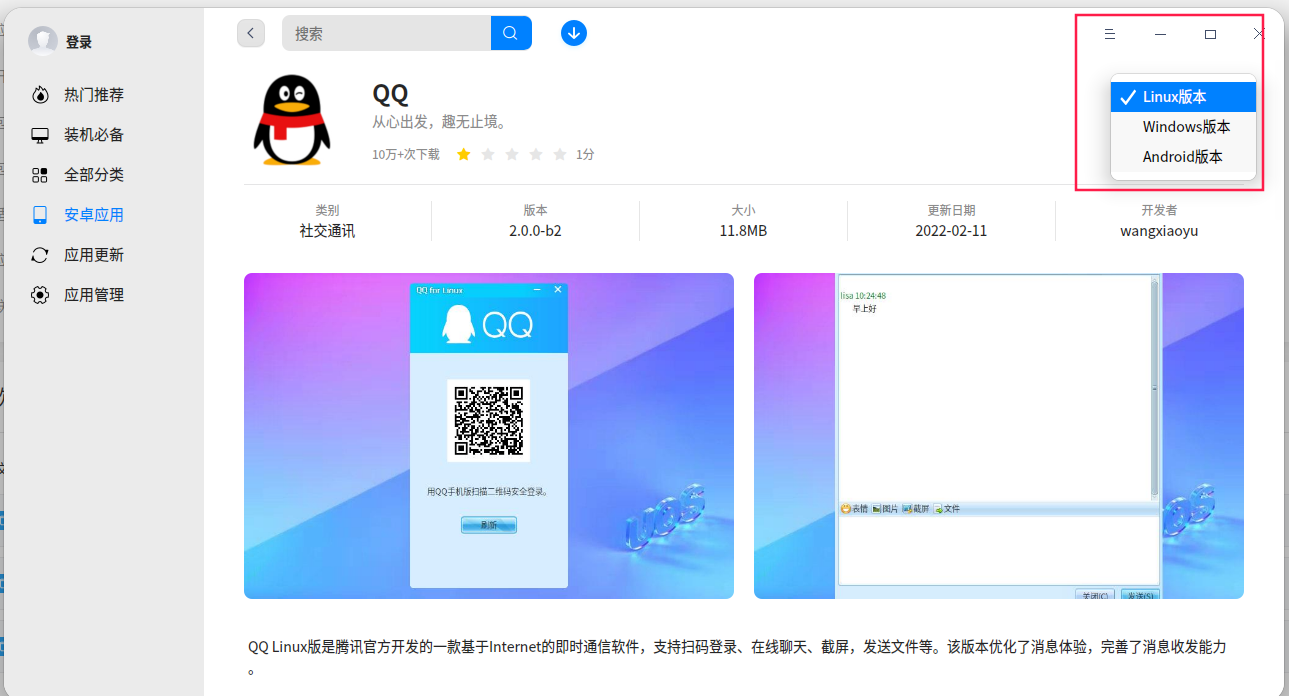
Task: Click the blue search magnifier button
Action: 511,33
